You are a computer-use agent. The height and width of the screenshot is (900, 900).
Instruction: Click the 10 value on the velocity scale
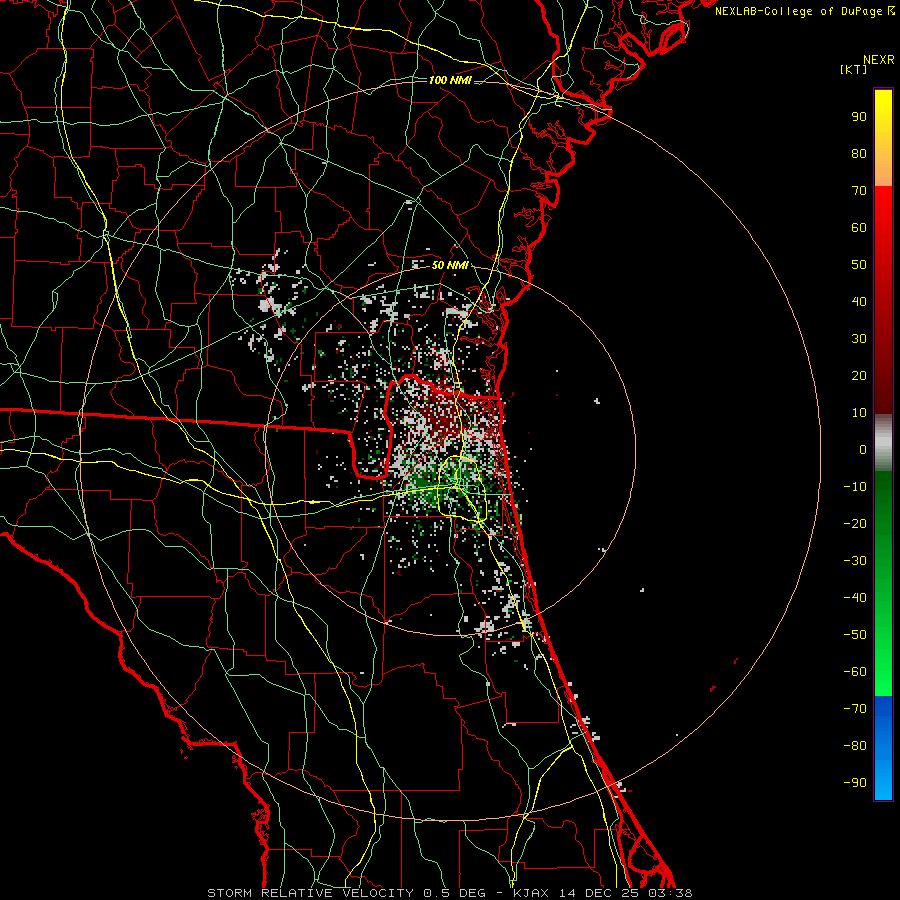click(x=859, y=413)
